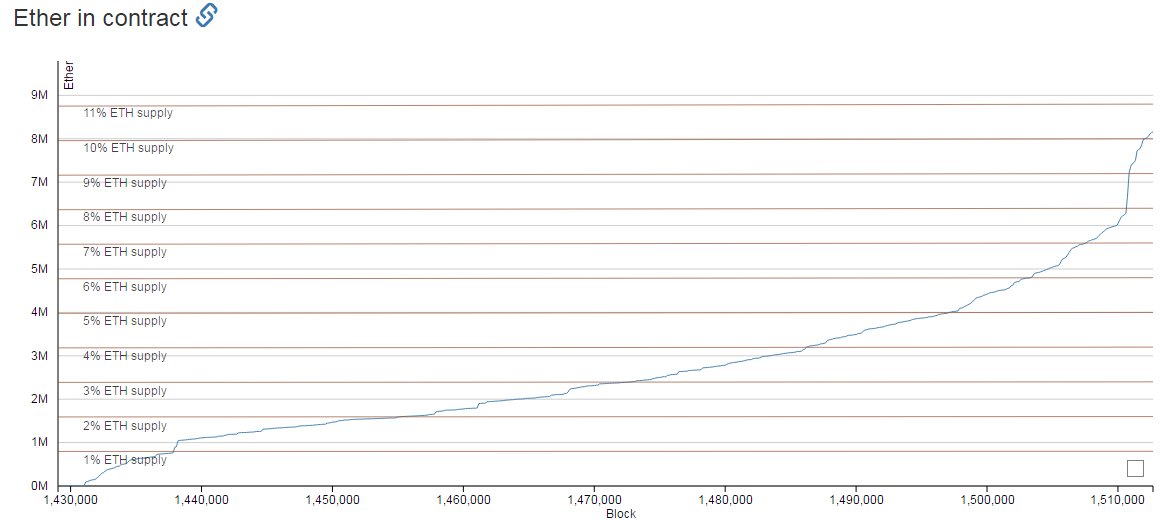Select the '5% ETH supply' label

[x=125, y=321]
